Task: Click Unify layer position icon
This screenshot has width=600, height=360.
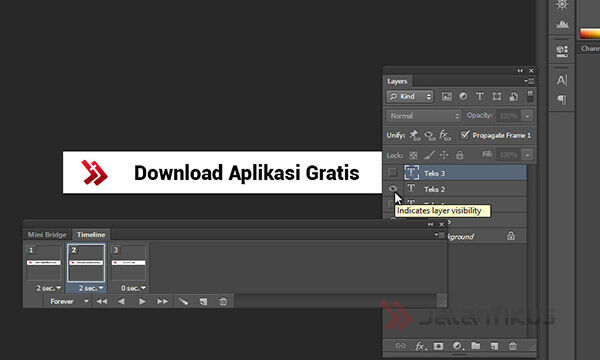Action: (414, 135)
